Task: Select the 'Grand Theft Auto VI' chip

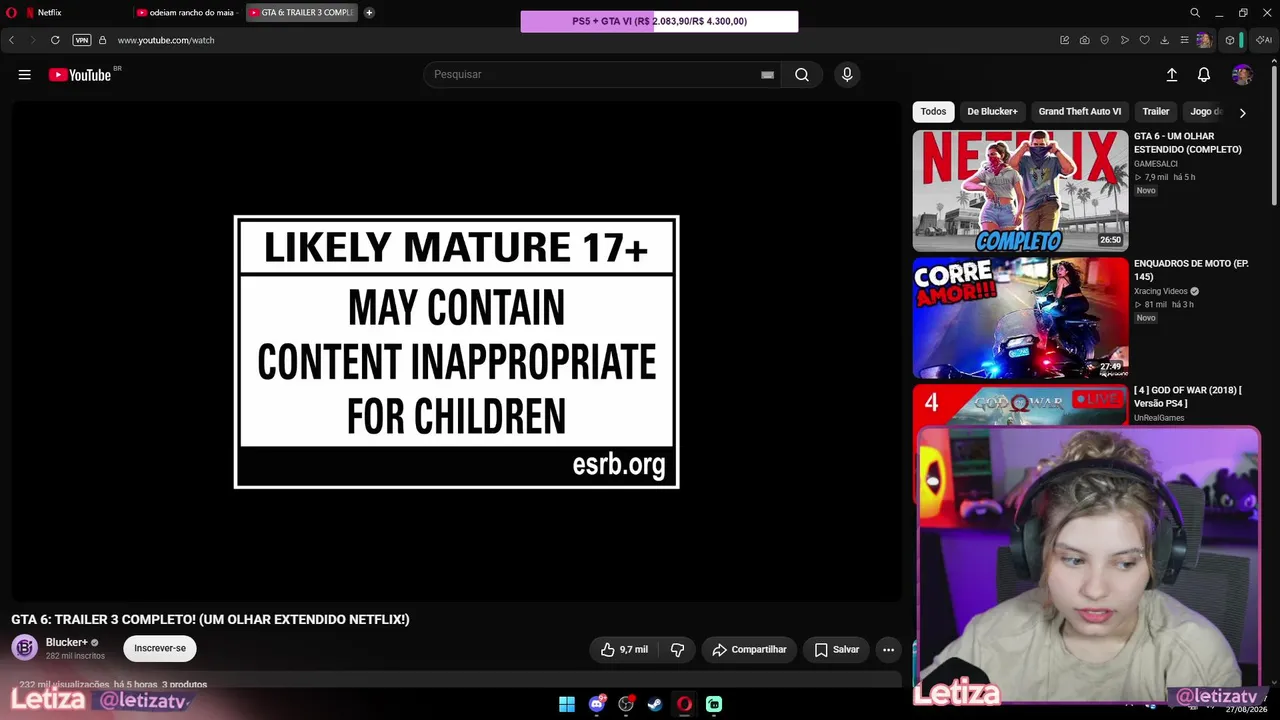Action: tap(1080, 112)
